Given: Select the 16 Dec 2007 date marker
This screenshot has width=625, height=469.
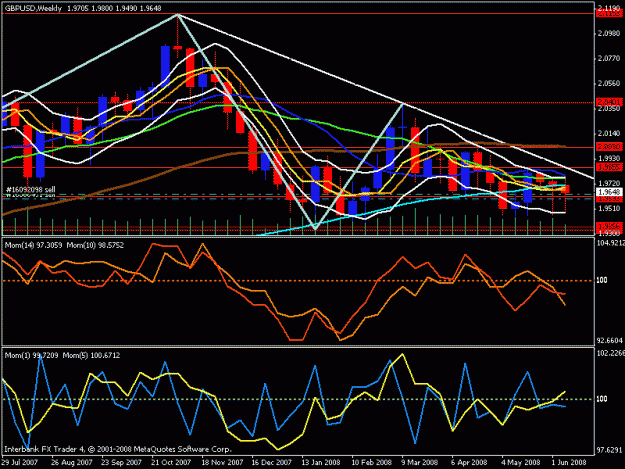Looking at the screenshot, I should [x=272, y=463].
